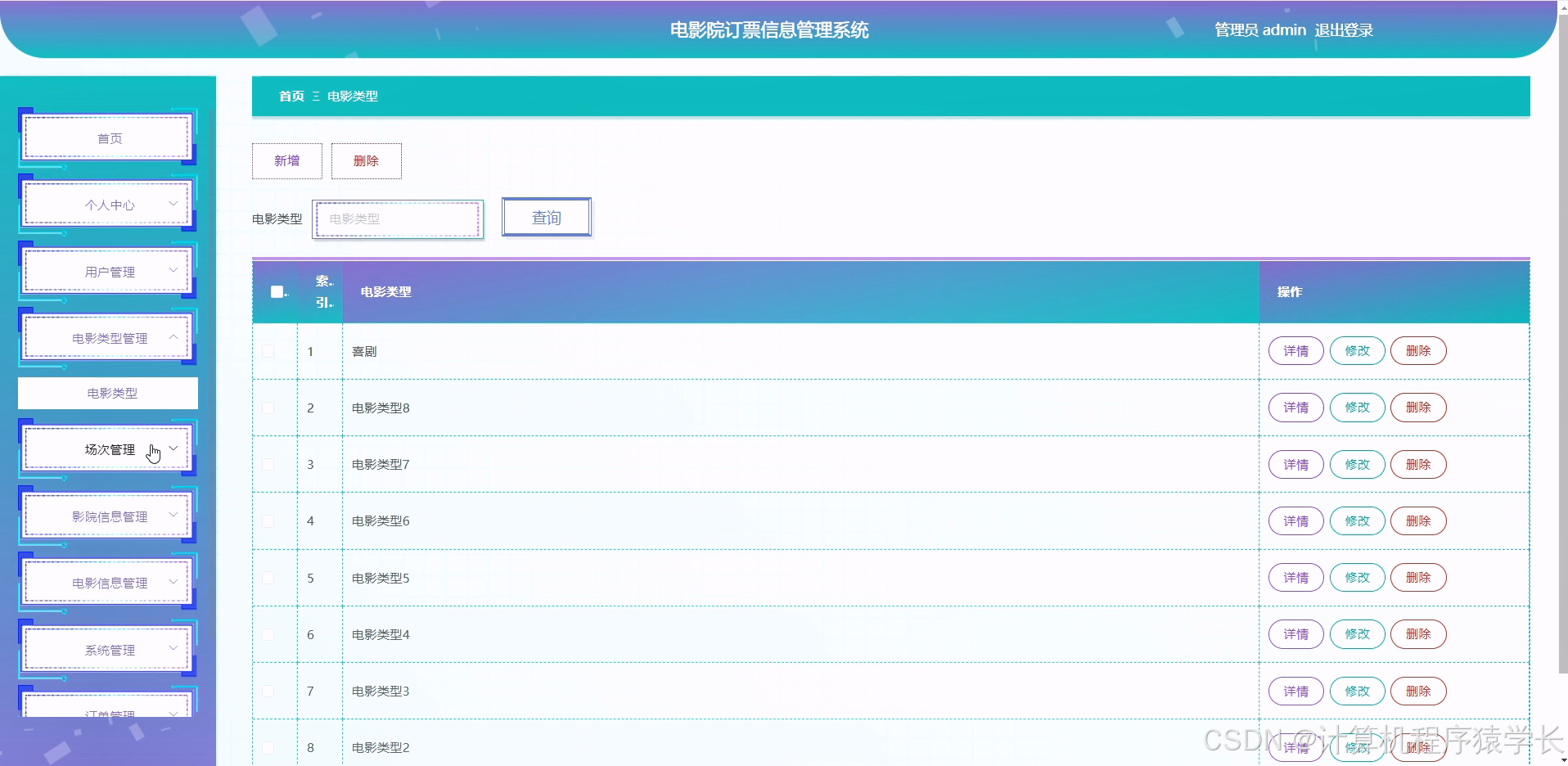
Task: Click the top 删除 batch button
Action: click(x=367, y=161)
